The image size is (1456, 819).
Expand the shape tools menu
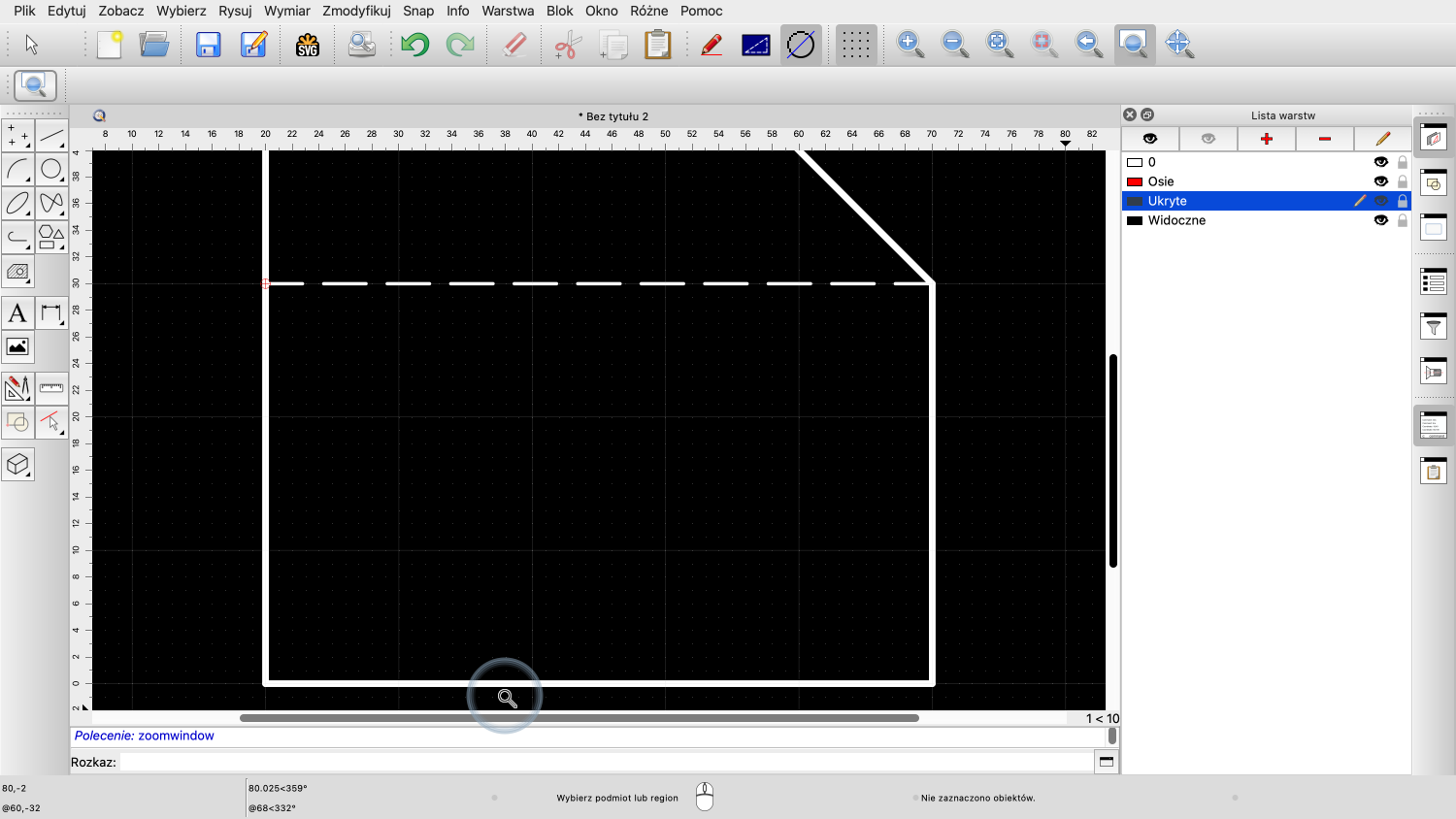[x=51, y=237]
